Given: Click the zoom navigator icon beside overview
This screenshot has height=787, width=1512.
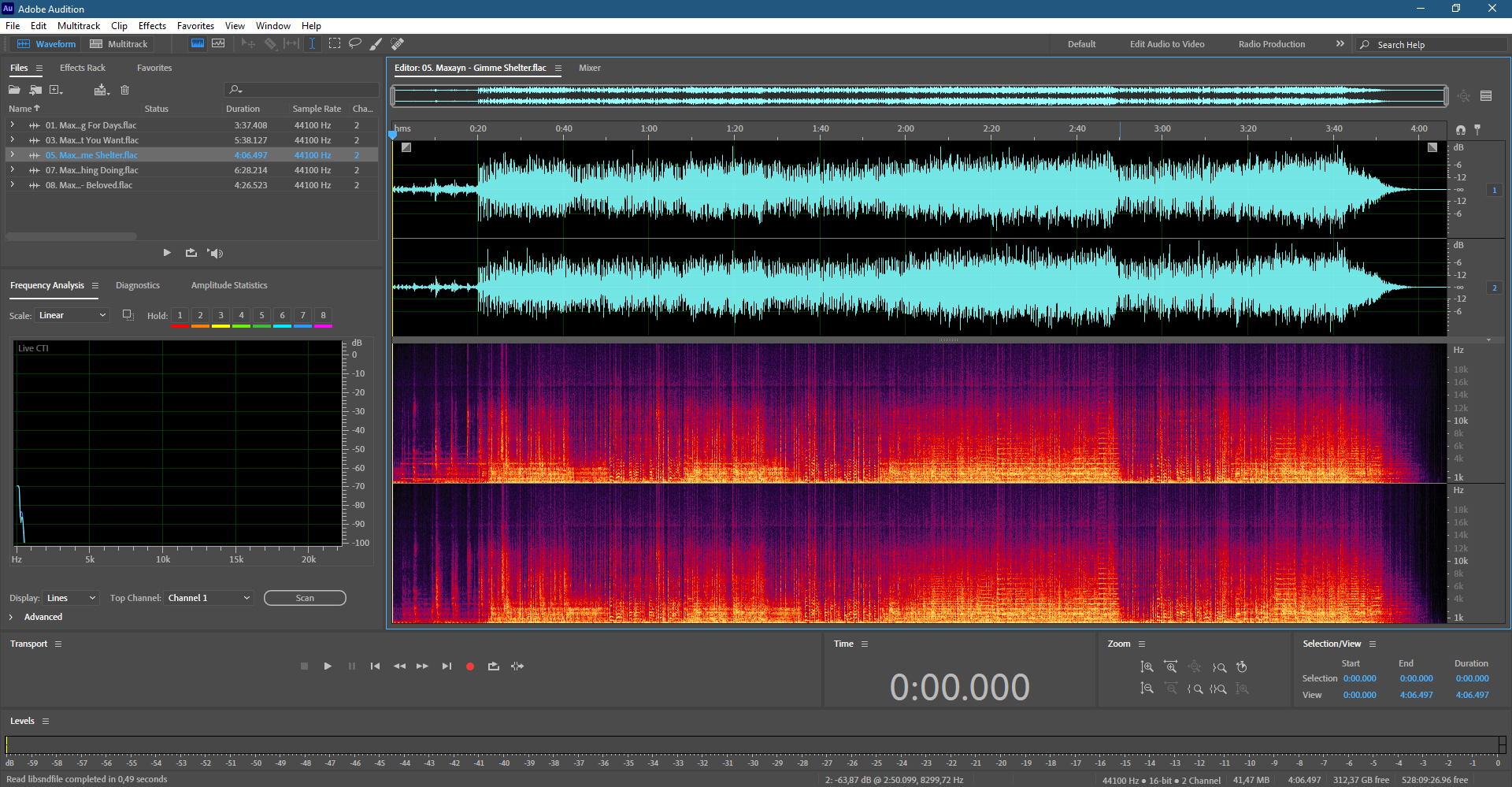Looking at the screenshot, I should click(1464, 96).
